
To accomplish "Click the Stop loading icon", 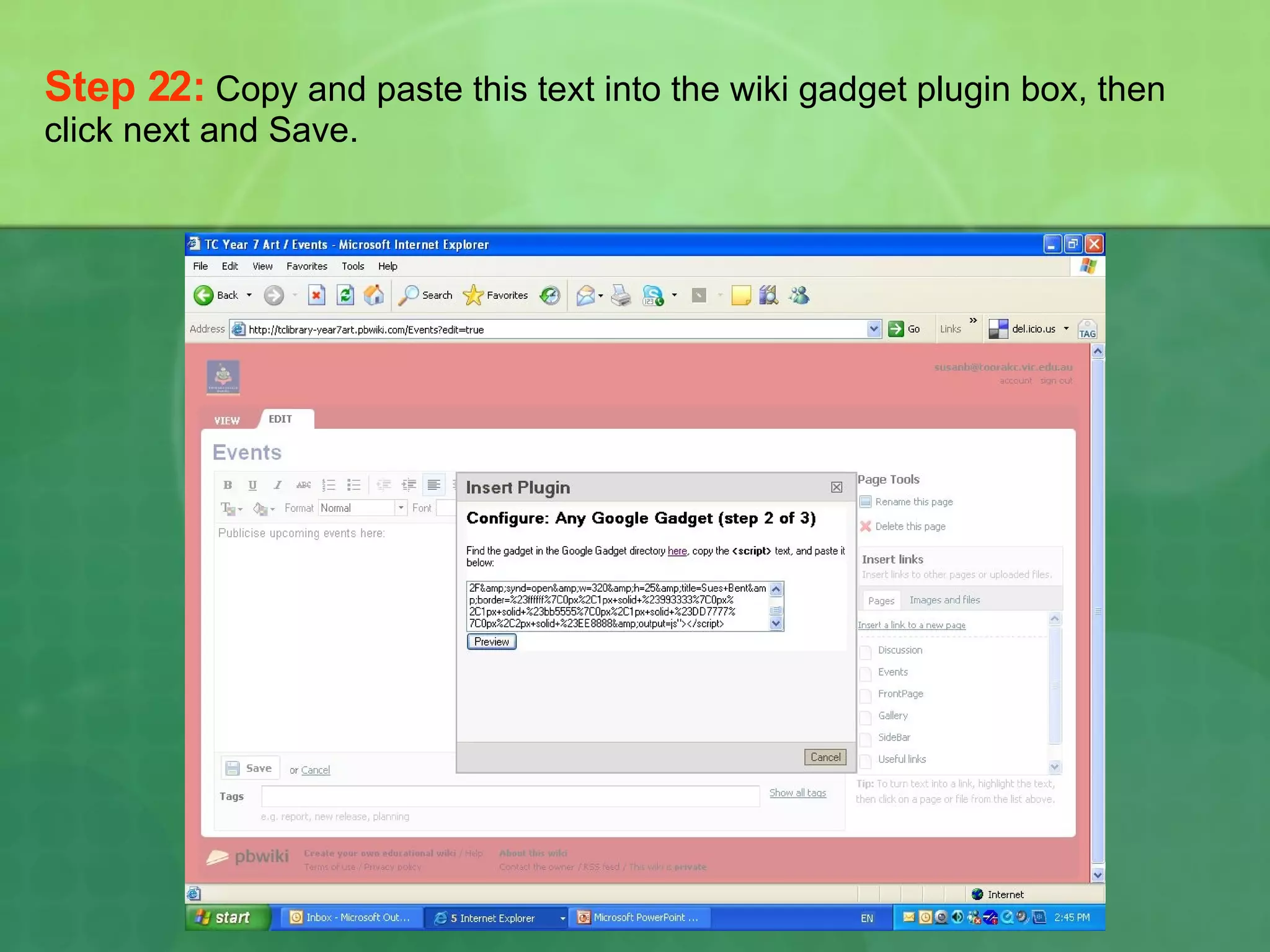I will point(316,296).
